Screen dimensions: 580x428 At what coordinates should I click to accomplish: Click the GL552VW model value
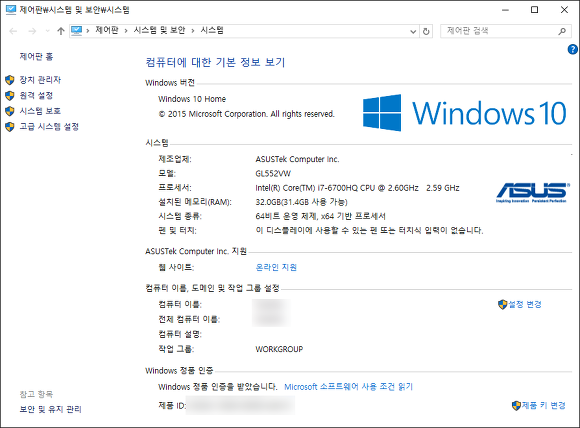pos(273,173)
